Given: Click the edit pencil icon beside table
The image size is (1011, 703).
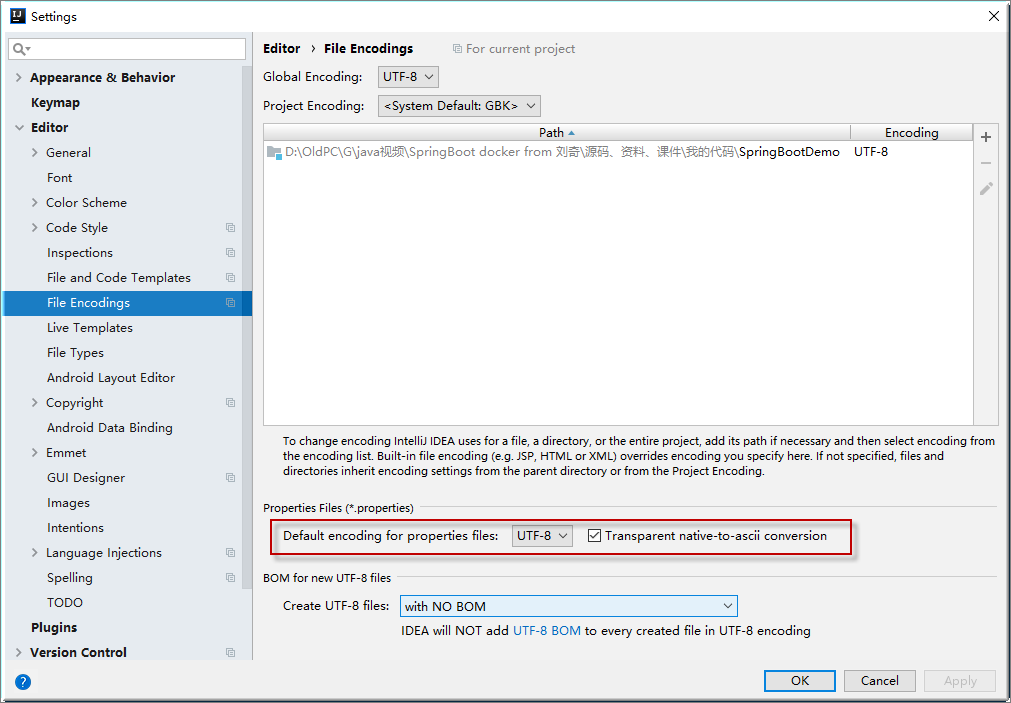Looking at the screenshot, I should click(986, 188).
